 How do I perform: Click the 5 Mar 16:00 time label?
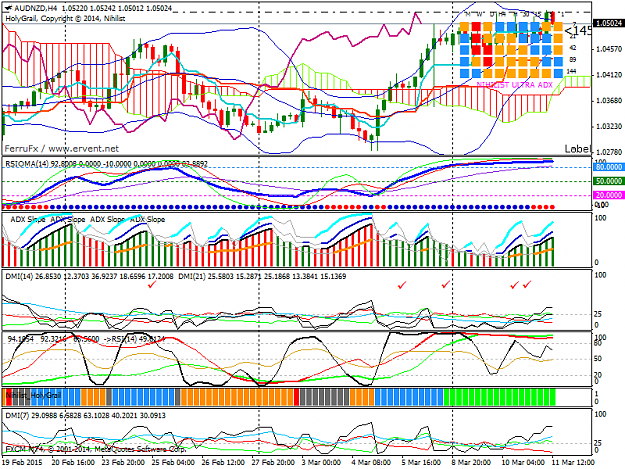tap(421, 463)
